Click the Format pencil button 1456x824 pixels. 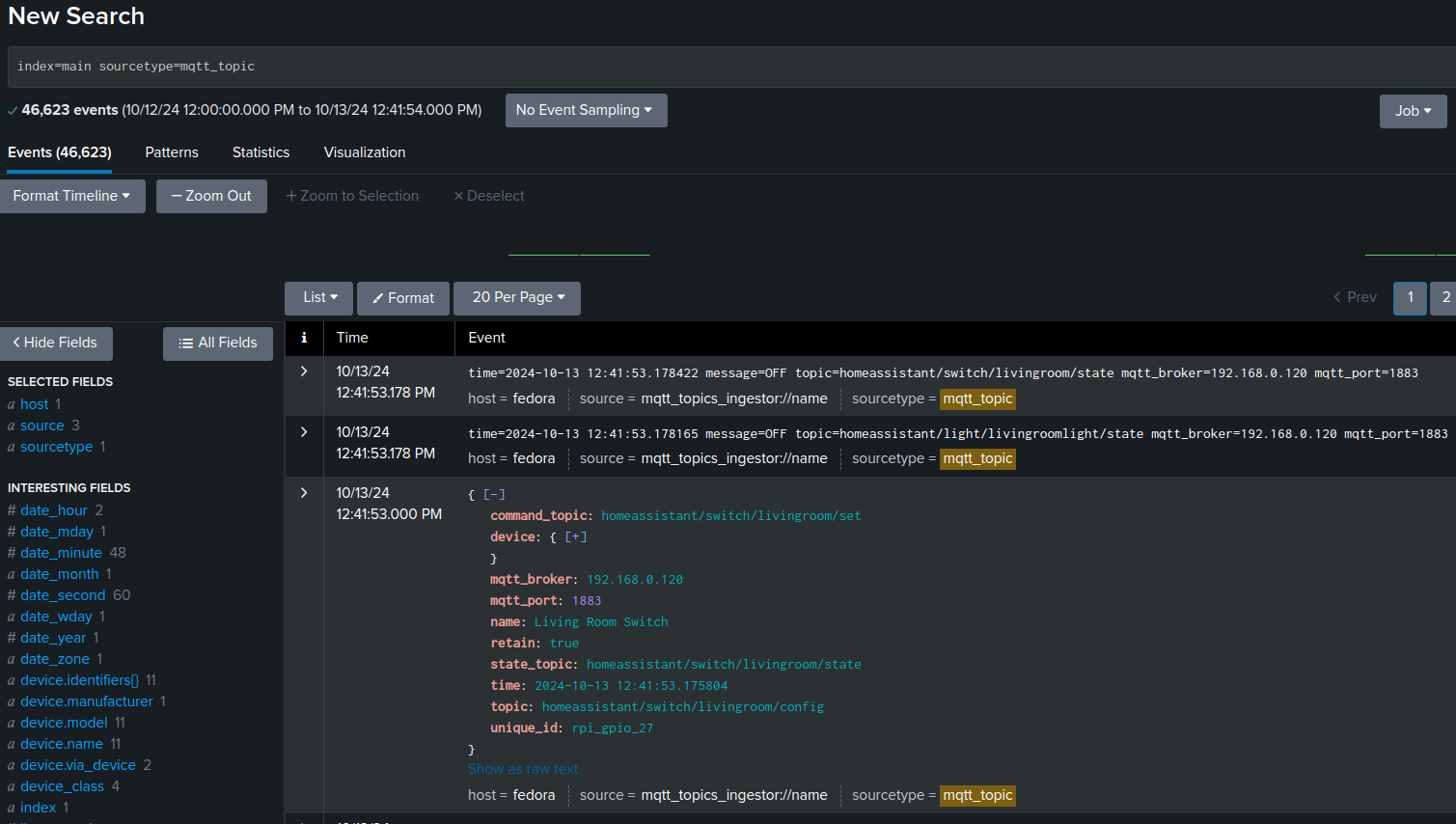pos(403,298)
